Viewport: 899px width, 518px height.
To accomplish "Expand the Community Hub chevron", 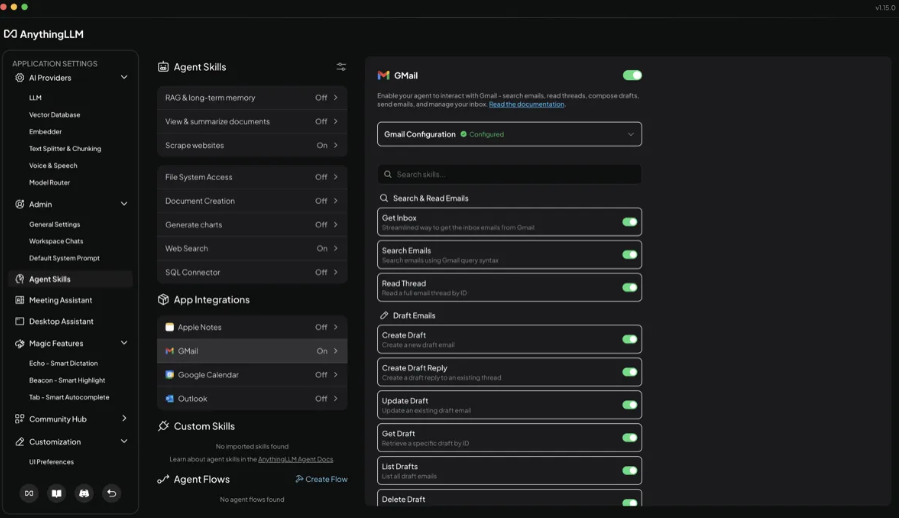I will (124, 418).
